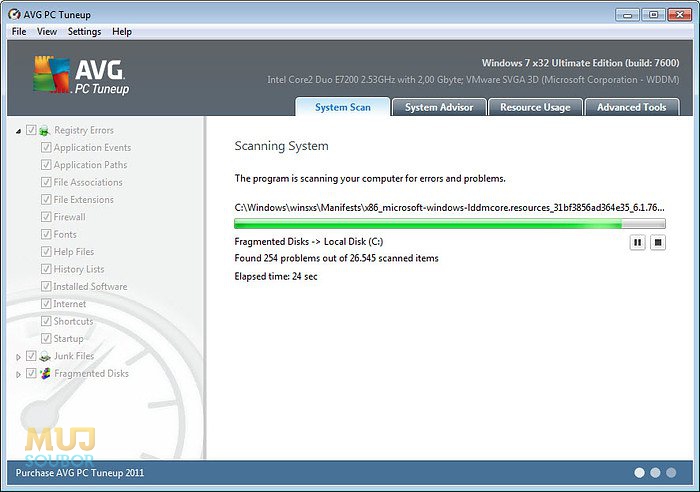Switch to the System Scan tab
Image resolution: width=700 pixels, height=492 pixels.
tap(342, 107)
